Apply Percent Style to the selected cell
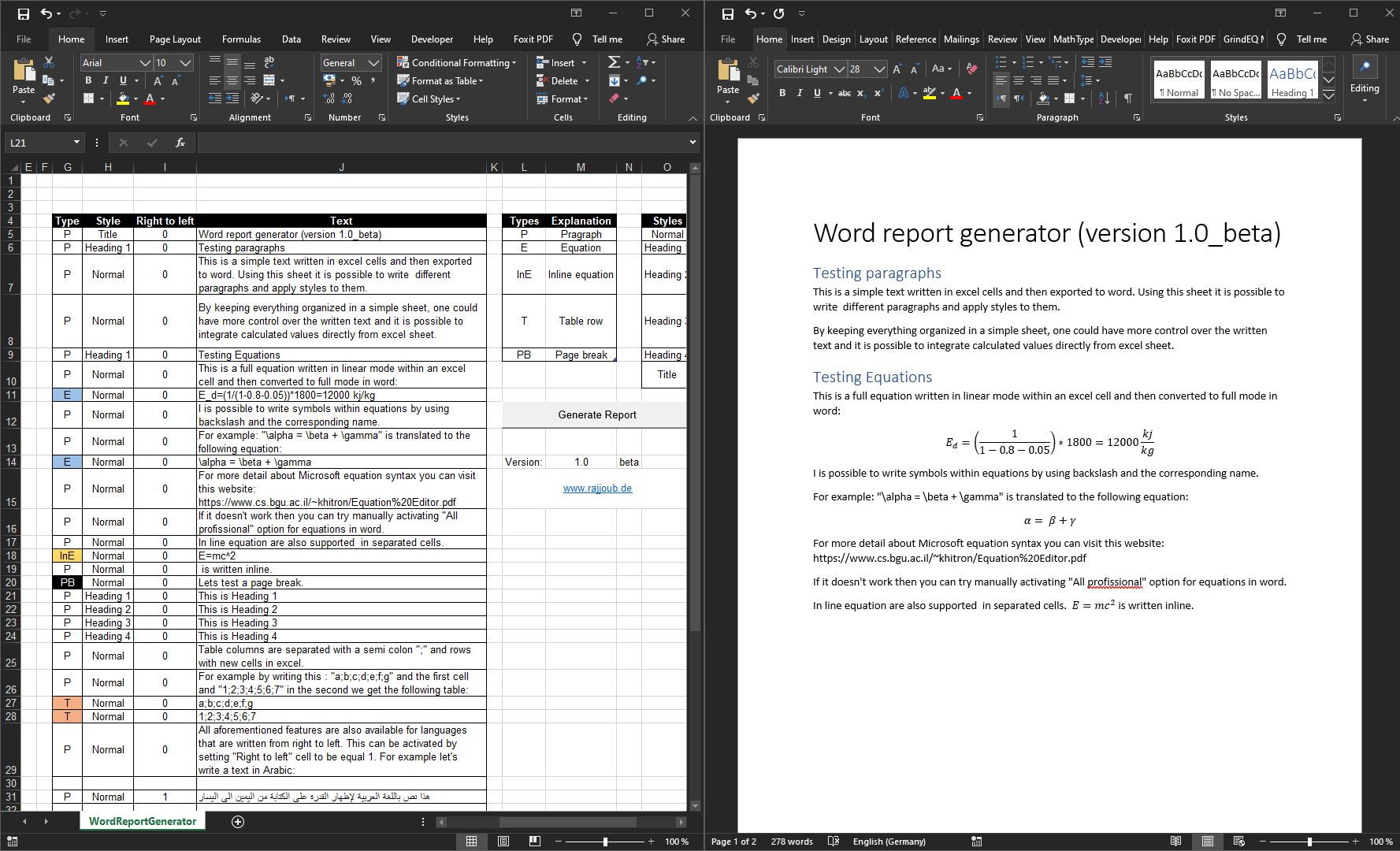The height and width of the screenshot is (851, 1400). tap(356, 80)
